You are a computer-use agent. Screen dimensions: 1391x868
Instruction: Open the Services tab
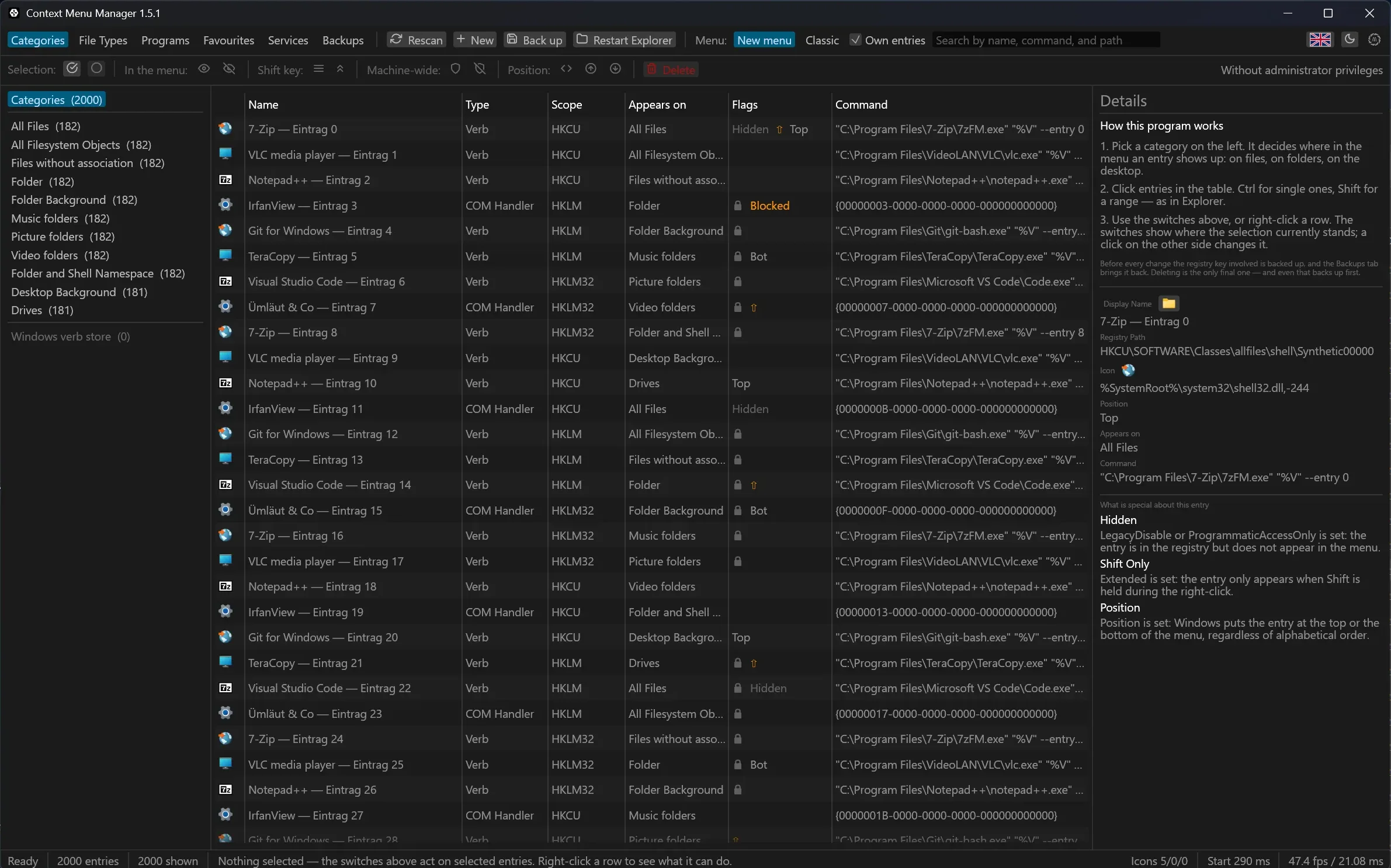click(x=288, y=40)
